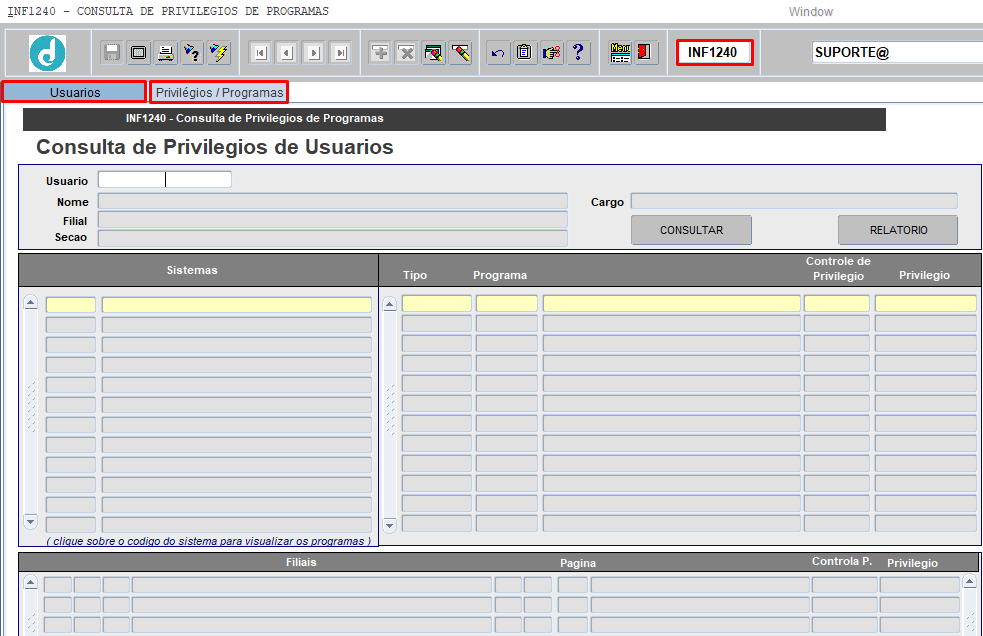The image size is (983, 636).
Task: Click the INF1240 program code field
Action: tap(714, 52)
